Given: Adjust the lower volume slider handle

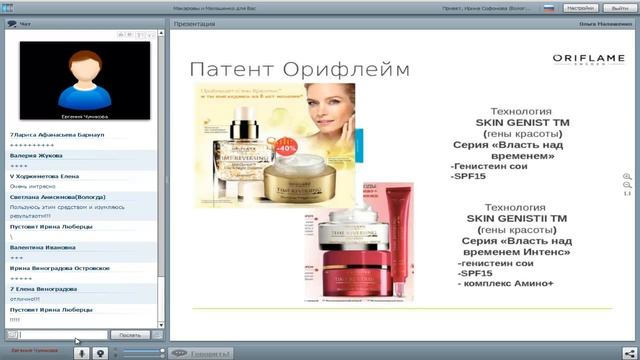Looking at the screenshot, I should coord(162,356).
